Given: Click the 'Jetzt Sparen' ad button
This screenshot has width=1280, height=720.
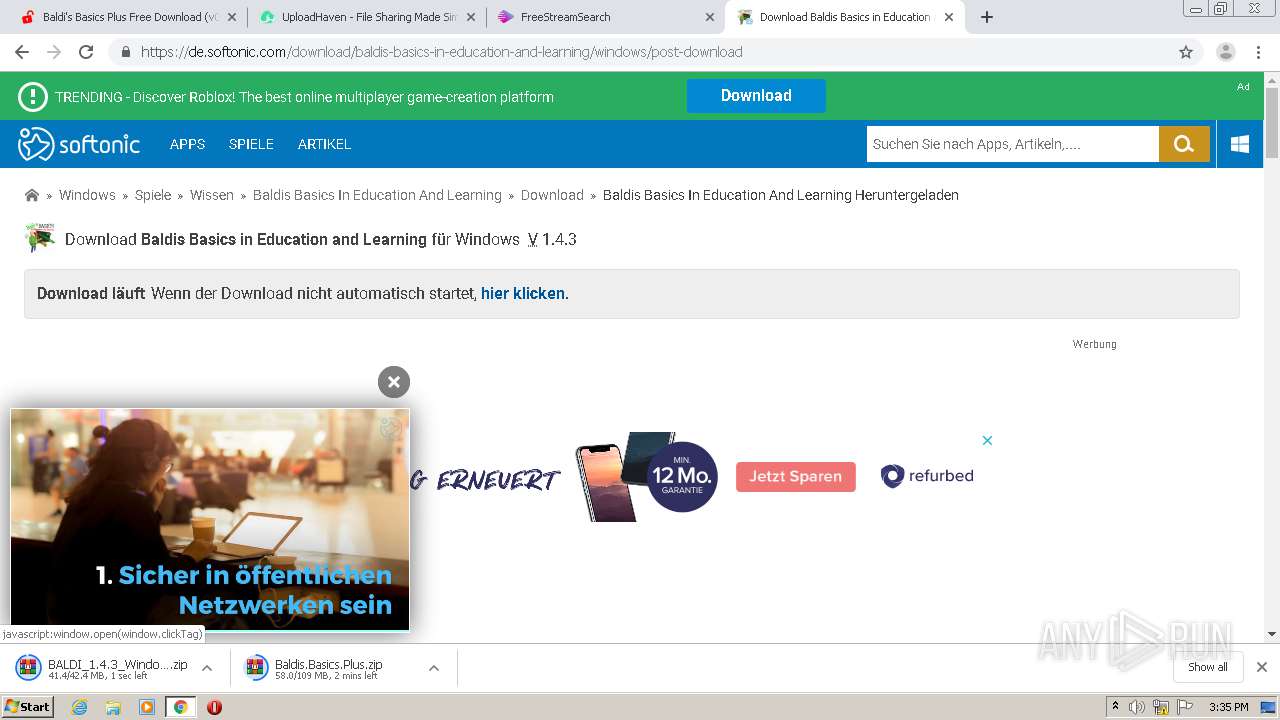Looking at the screenshot, I should coord(796,476).
